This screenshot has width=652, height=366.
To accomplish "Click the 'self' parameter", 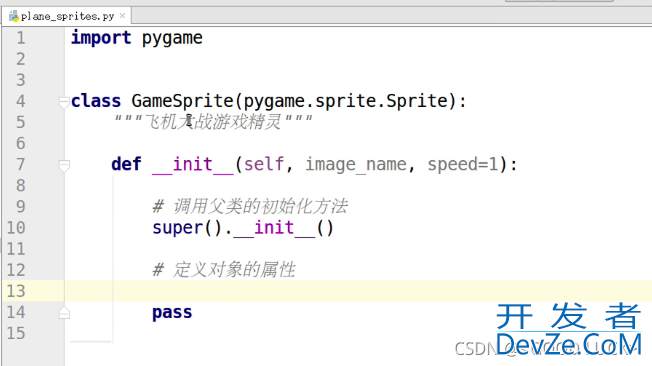I will coord(264,164).
